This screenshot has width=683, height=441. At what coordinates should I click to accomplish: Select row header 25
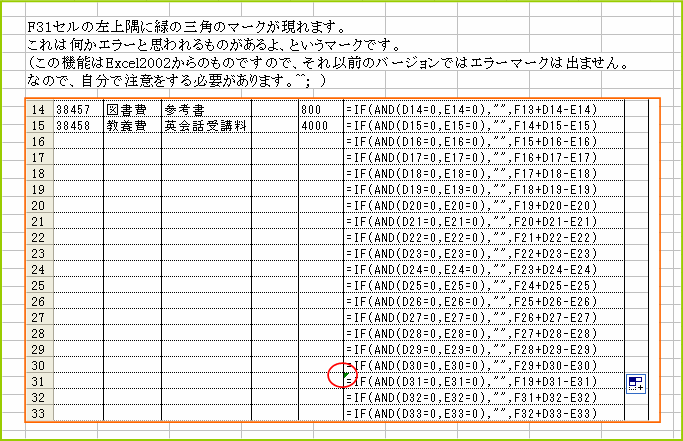(x=39, y=285)
